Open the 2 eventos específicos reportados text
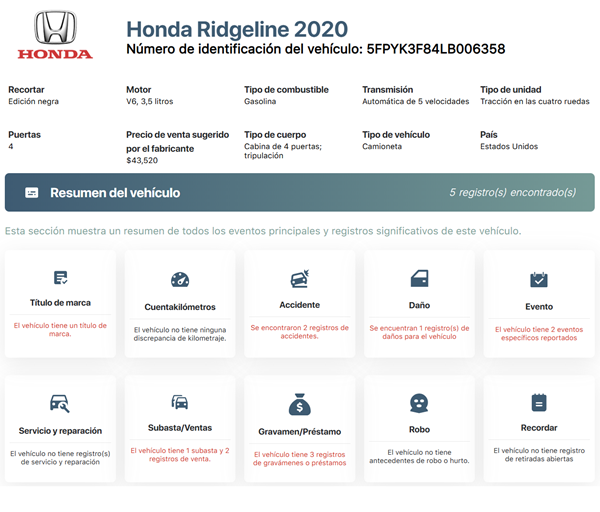 [538, 332]
